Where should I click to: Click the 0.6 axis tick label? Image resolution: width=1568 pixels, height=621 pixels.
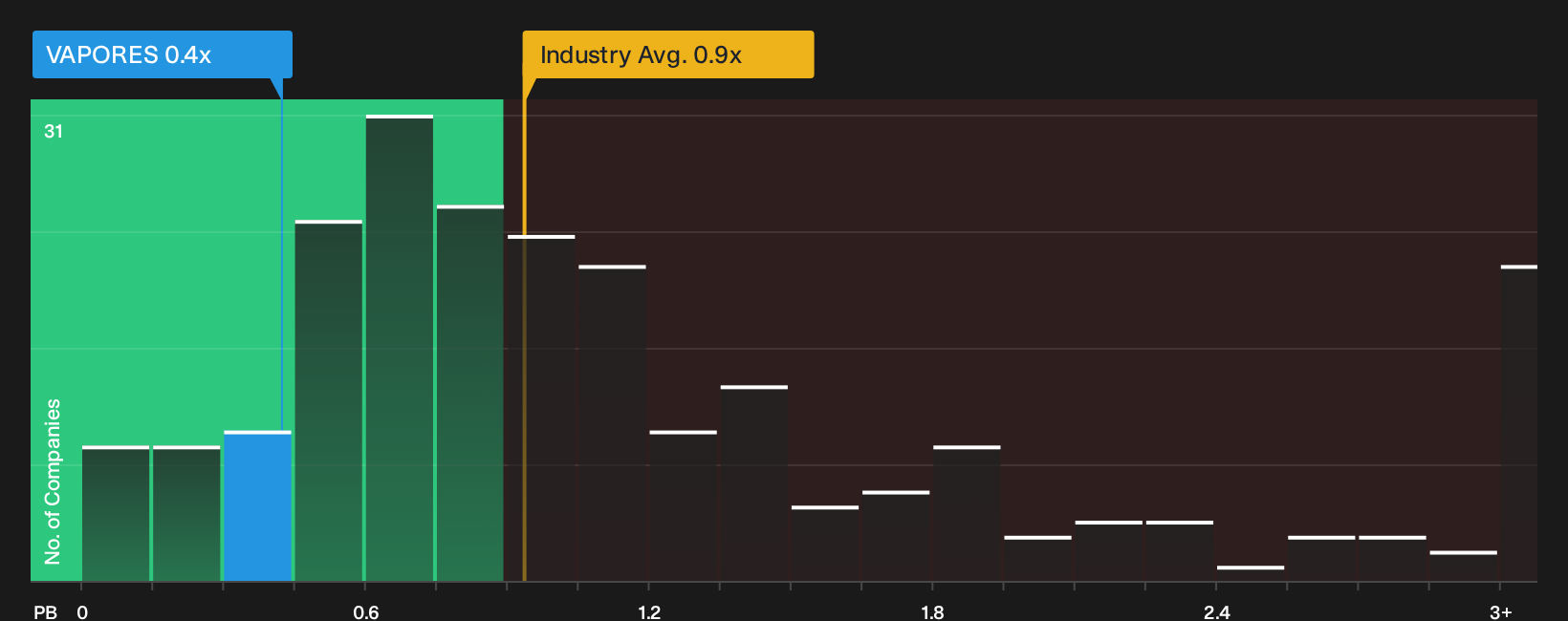tap(366, 611)
